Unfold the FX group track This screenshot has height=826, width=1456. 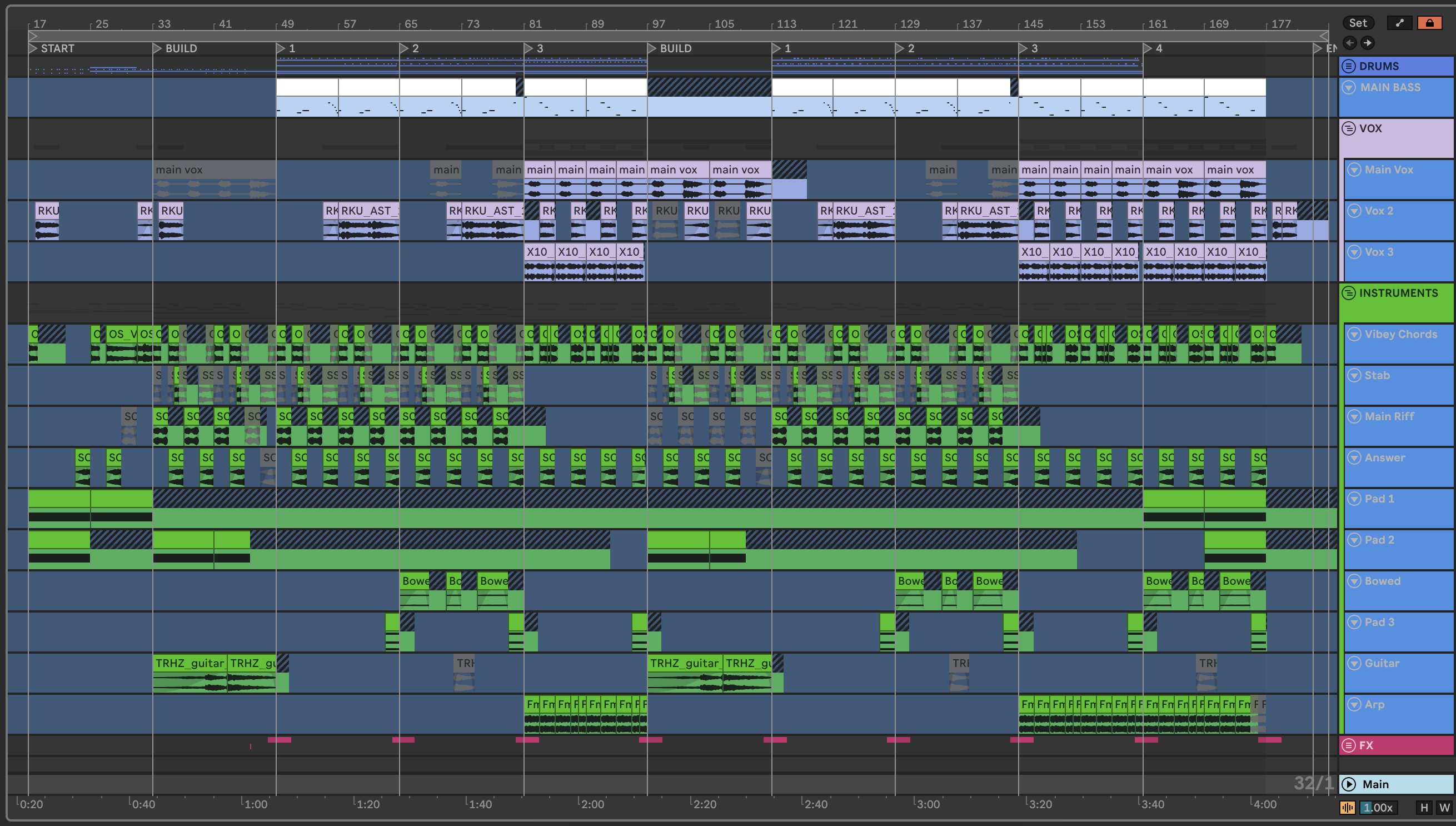coord(1349,745)
